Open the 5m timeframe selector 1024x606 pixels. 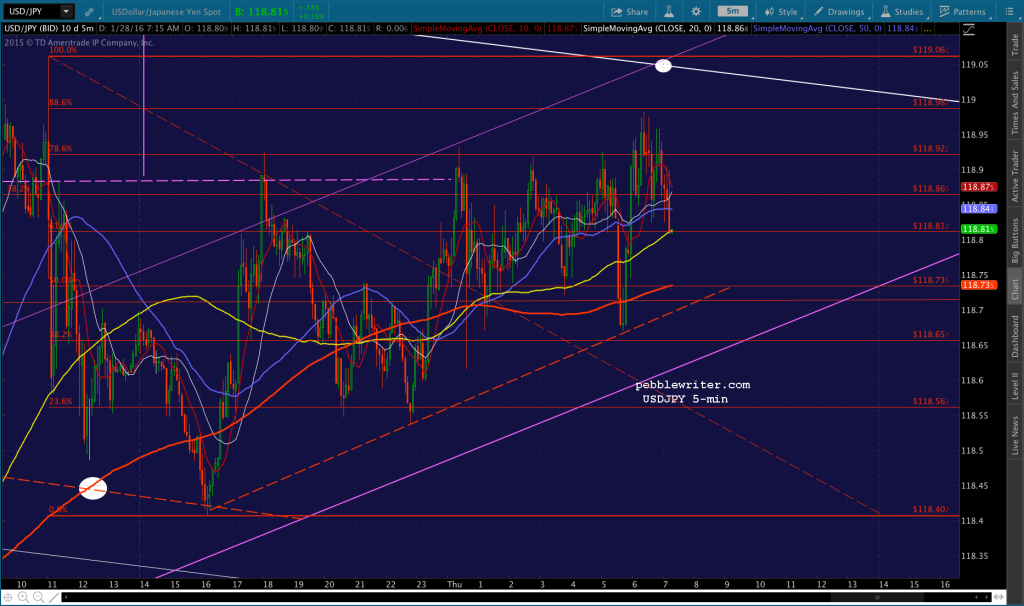(733, 11)
